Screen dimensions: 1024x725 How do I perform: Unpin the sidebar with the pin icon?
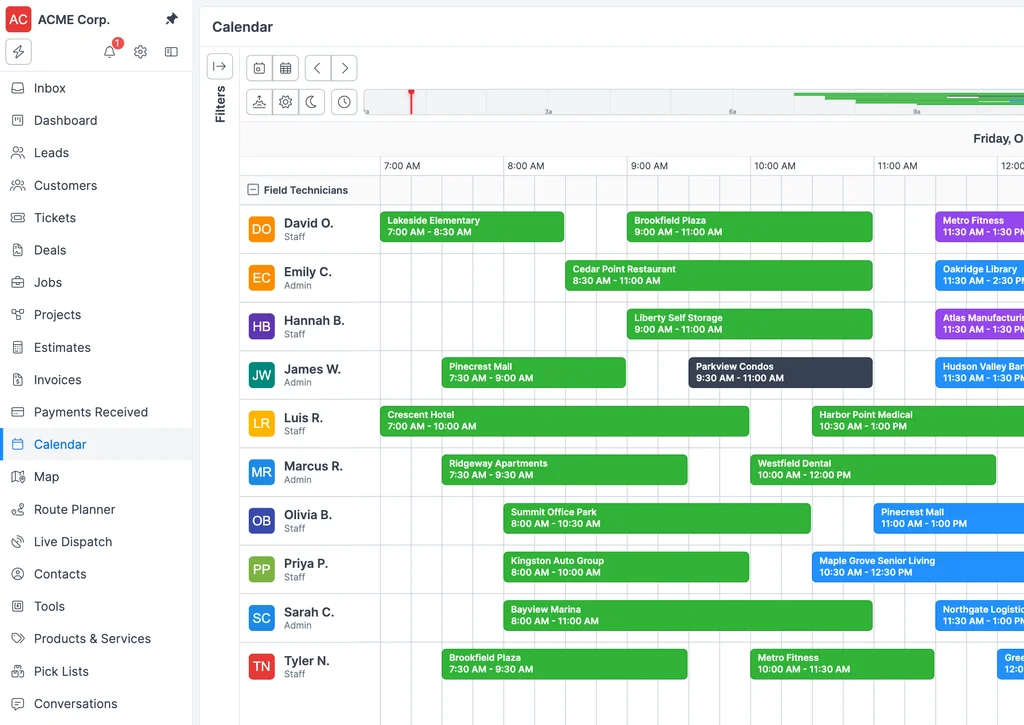click(171, 19)
